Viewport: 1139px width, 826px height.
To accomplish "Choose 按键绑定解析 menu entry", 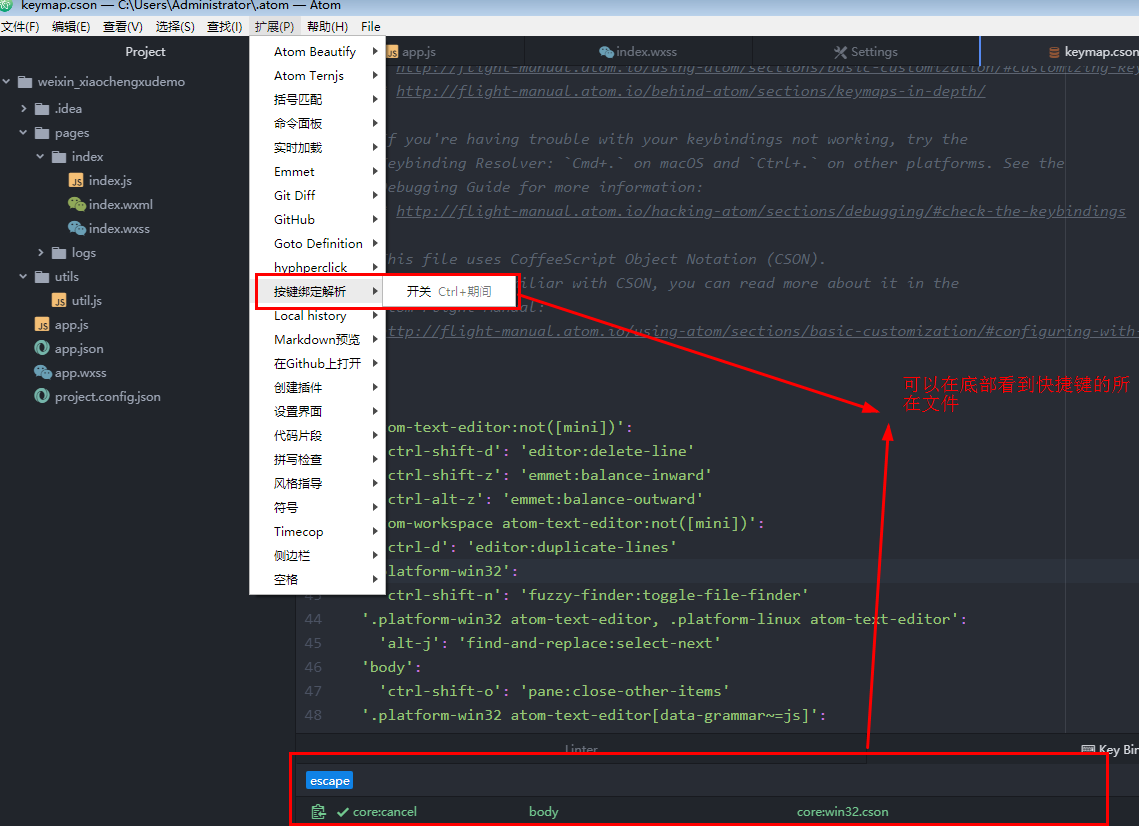I will 317,291.
